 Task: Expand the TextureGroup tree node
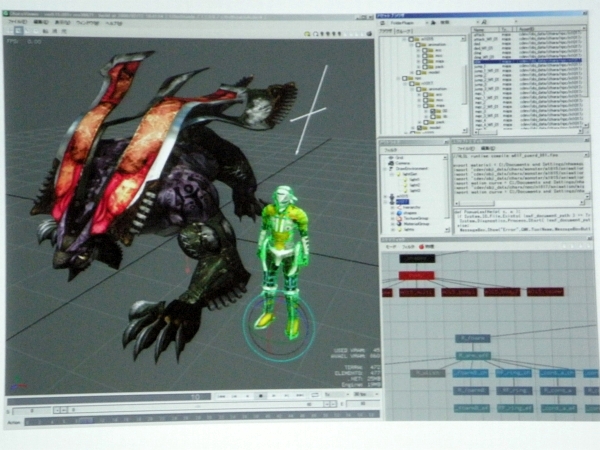(392, 218)
